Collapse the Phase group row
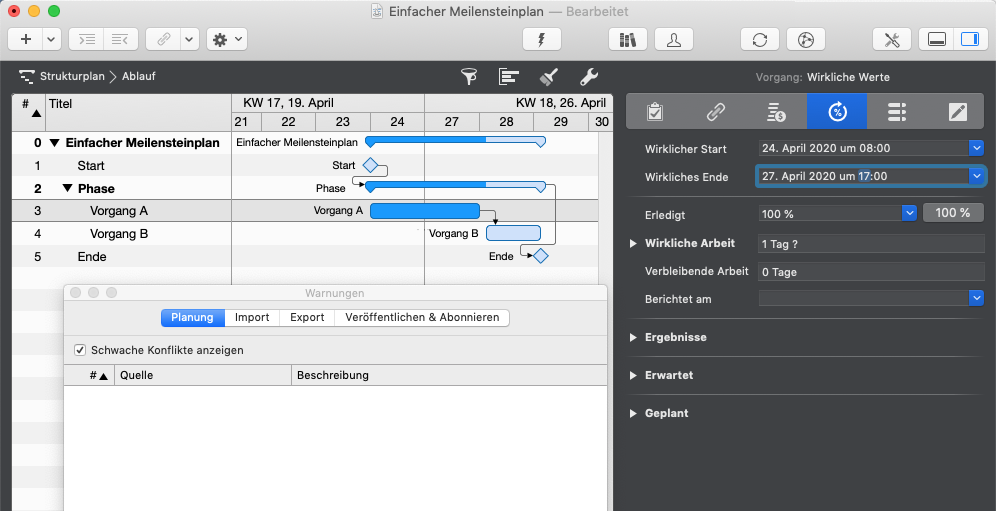The width and height of the screenshot is (996, 511). tap(67, 188)
